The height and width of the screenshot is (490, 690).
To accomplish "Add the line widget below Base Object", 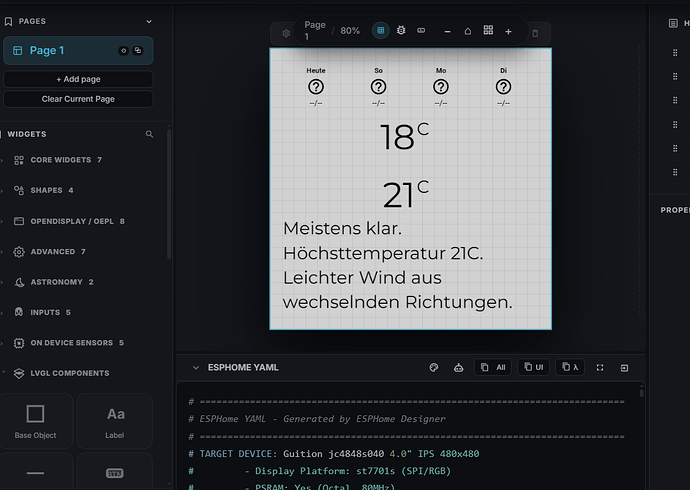I will pos(35,473).
